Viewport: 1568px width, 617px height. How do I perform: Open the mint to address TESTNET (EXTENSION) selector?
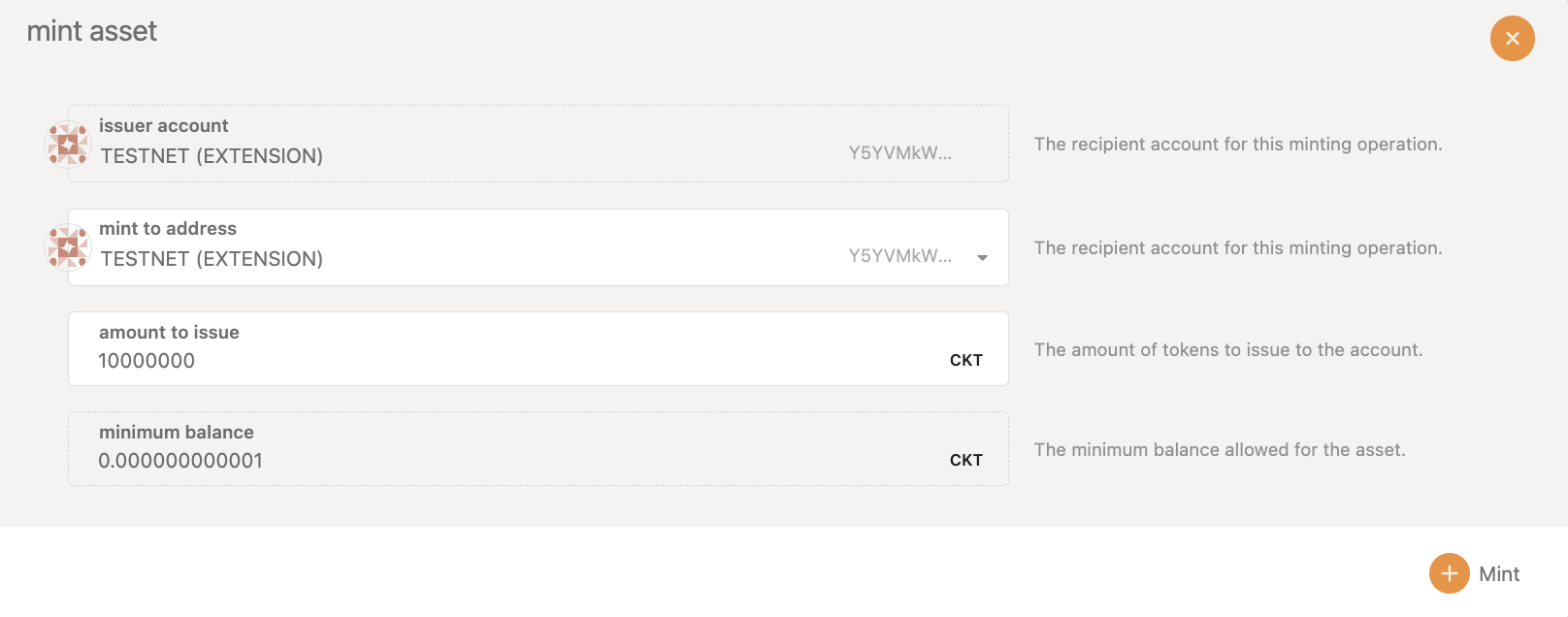point(212,259)
